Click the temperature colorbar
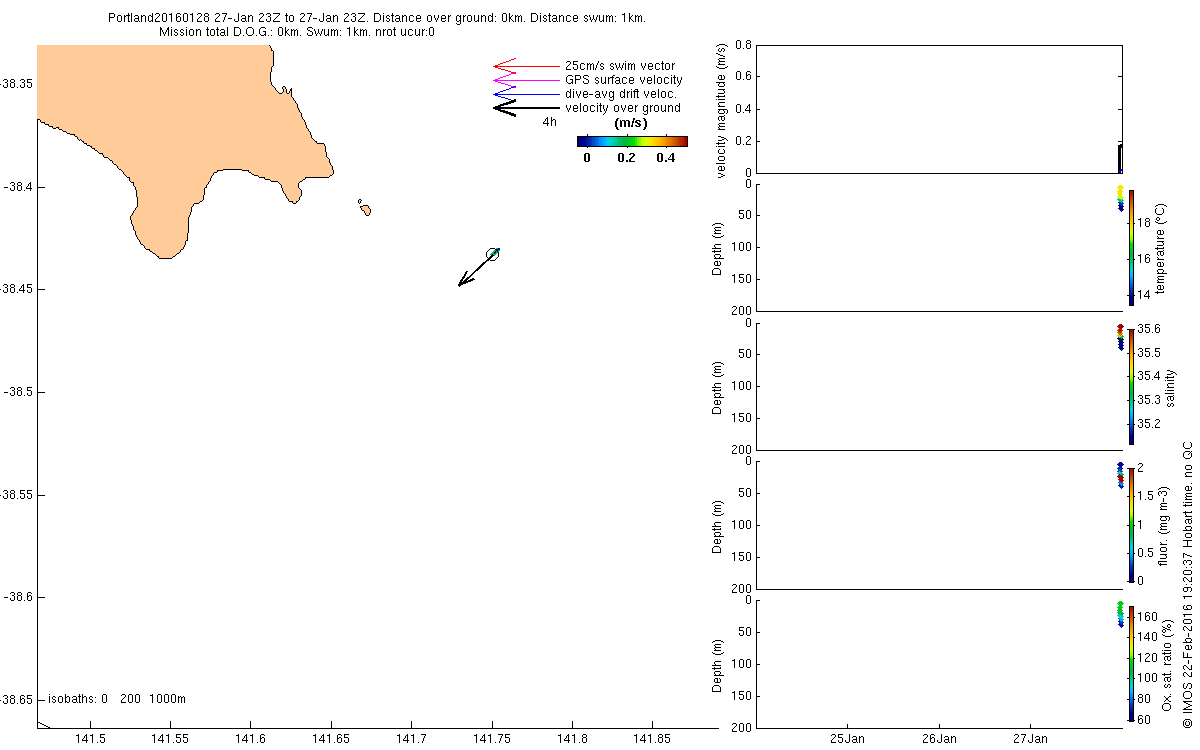 [x=1131, y=247]
